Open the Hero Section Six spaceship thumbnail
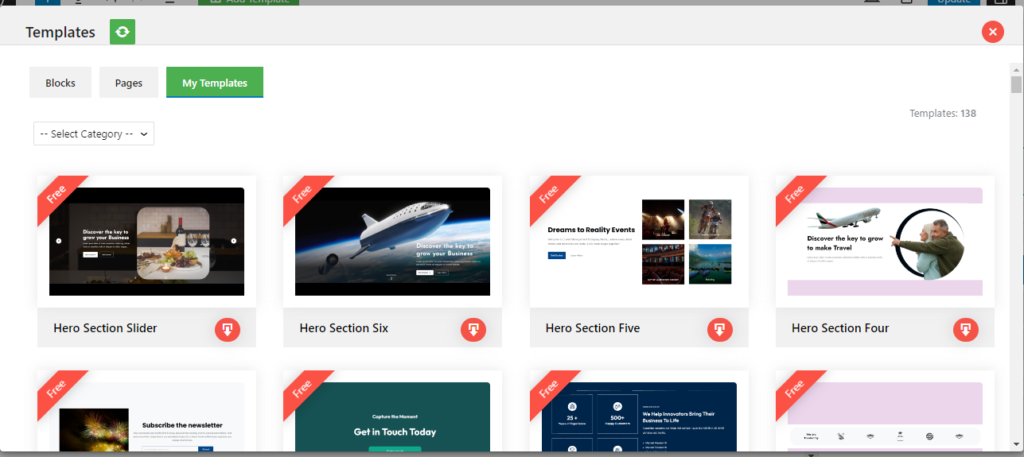 [x=392, y=242]
